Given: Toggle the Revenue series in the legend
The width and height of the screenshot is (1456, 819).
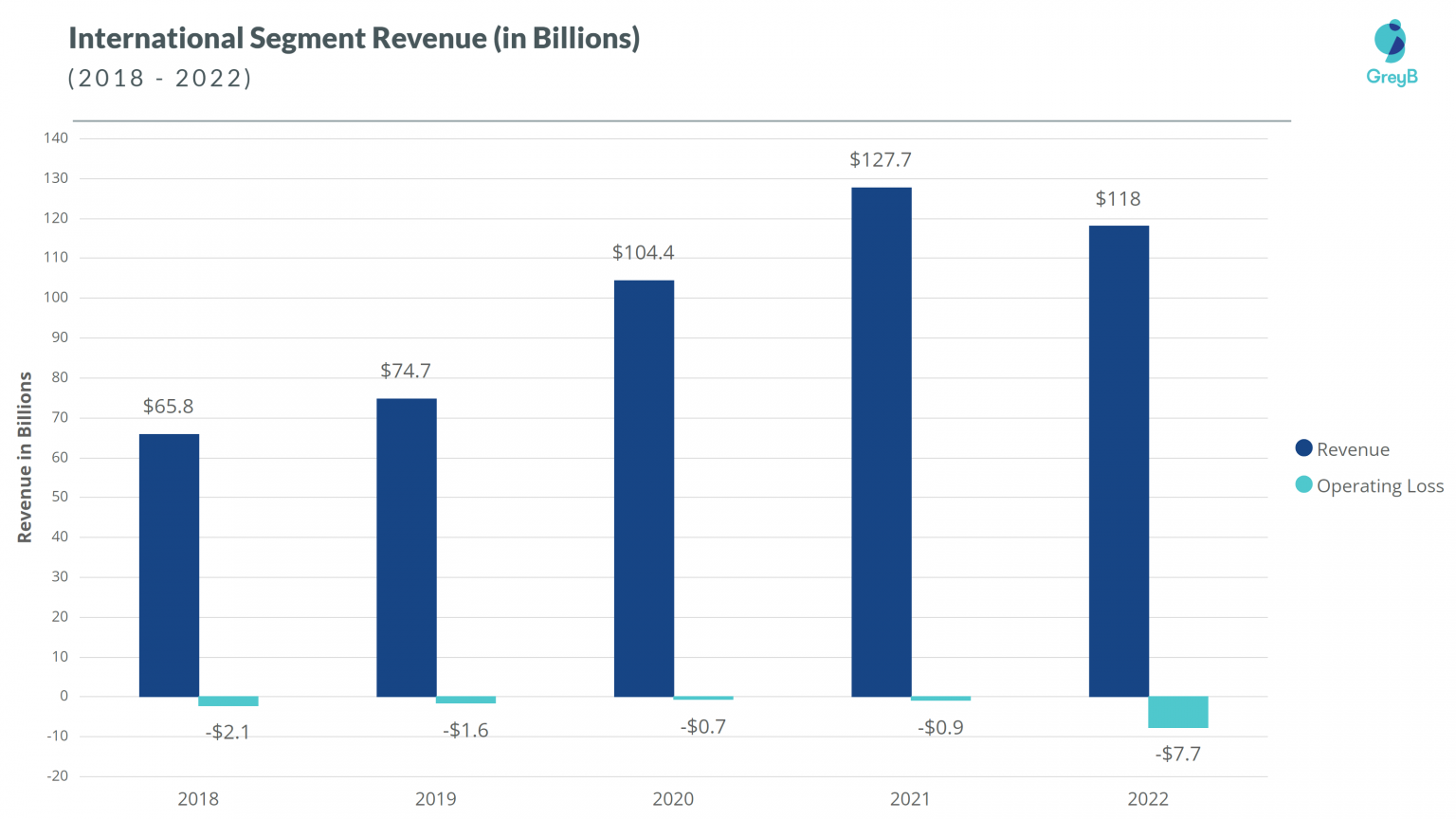Looking at the screenshot, I should click(1353, 448).
